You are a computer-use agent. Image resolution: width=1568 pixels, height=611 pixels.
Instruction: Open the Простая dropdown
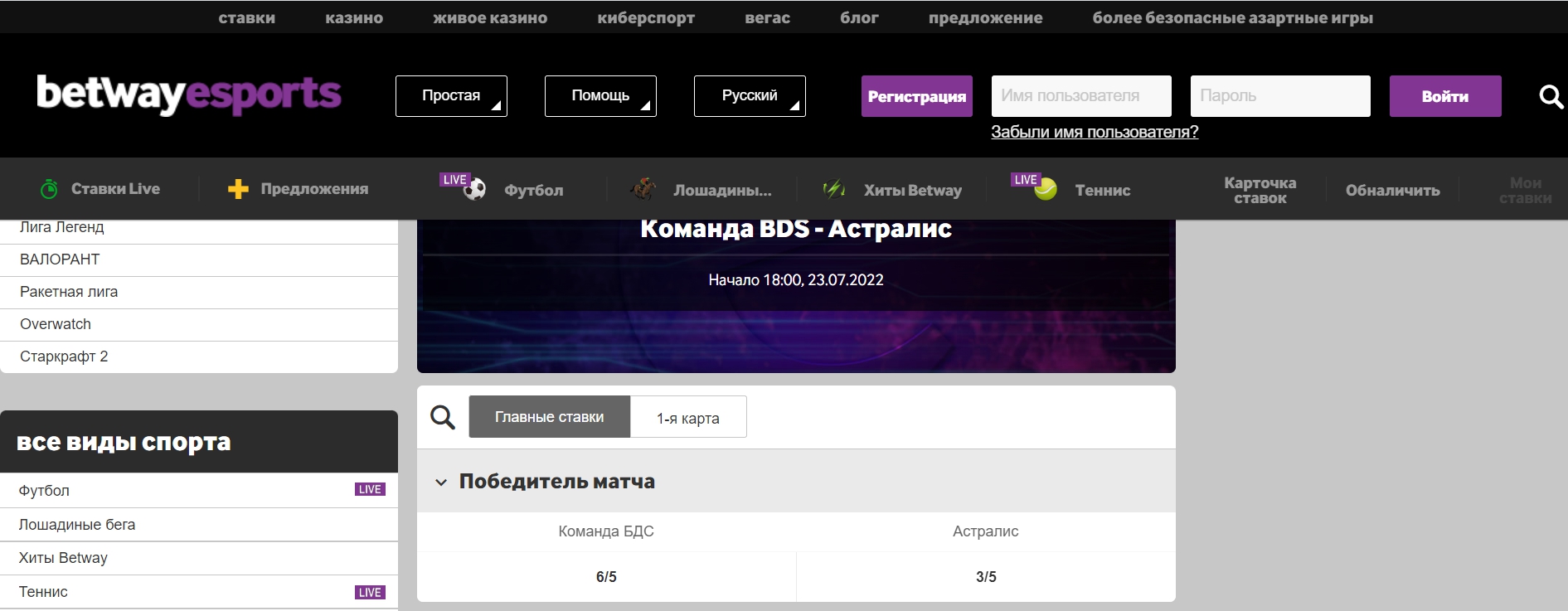point(451,96)
